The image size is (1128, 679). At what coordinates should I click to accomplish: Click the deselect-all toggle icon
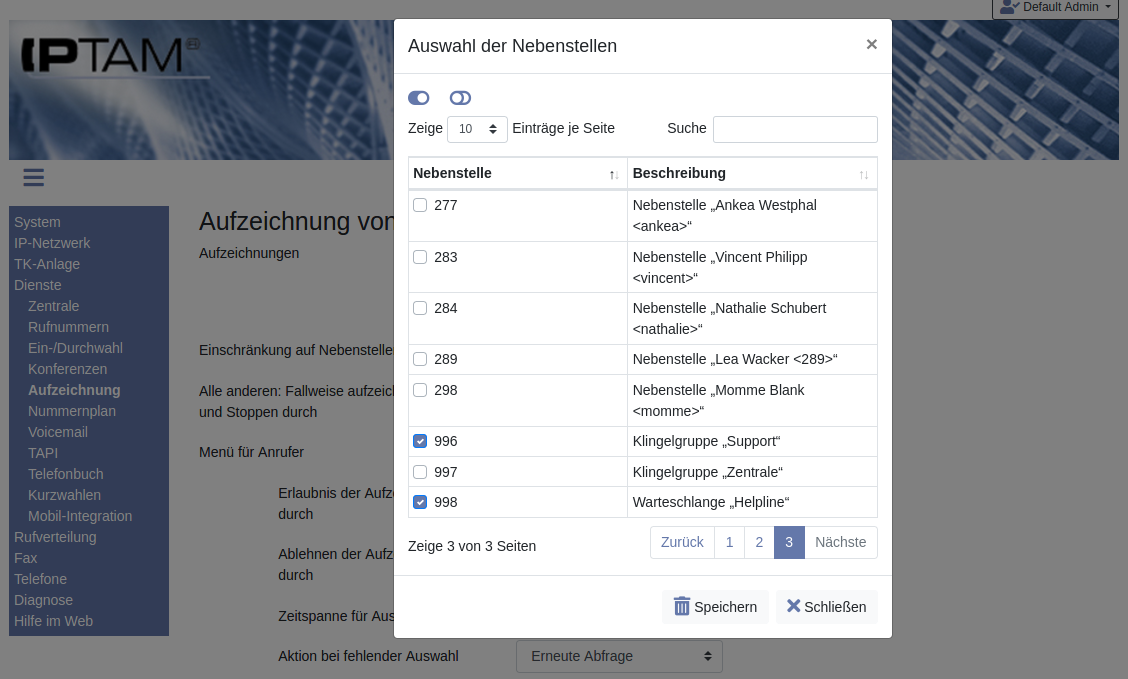460,98
